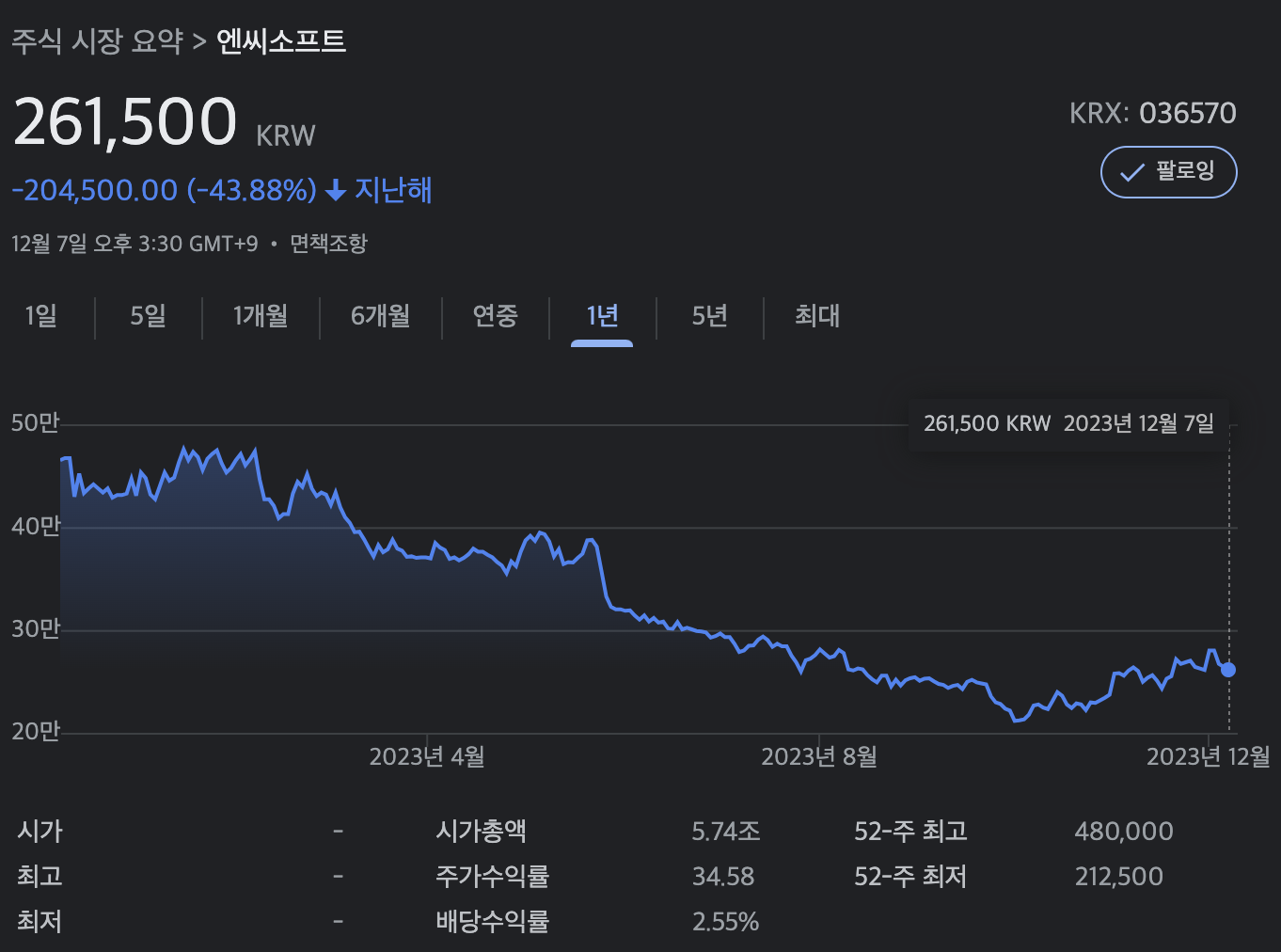Click the 시가총액 label

(x=481, y=832)
